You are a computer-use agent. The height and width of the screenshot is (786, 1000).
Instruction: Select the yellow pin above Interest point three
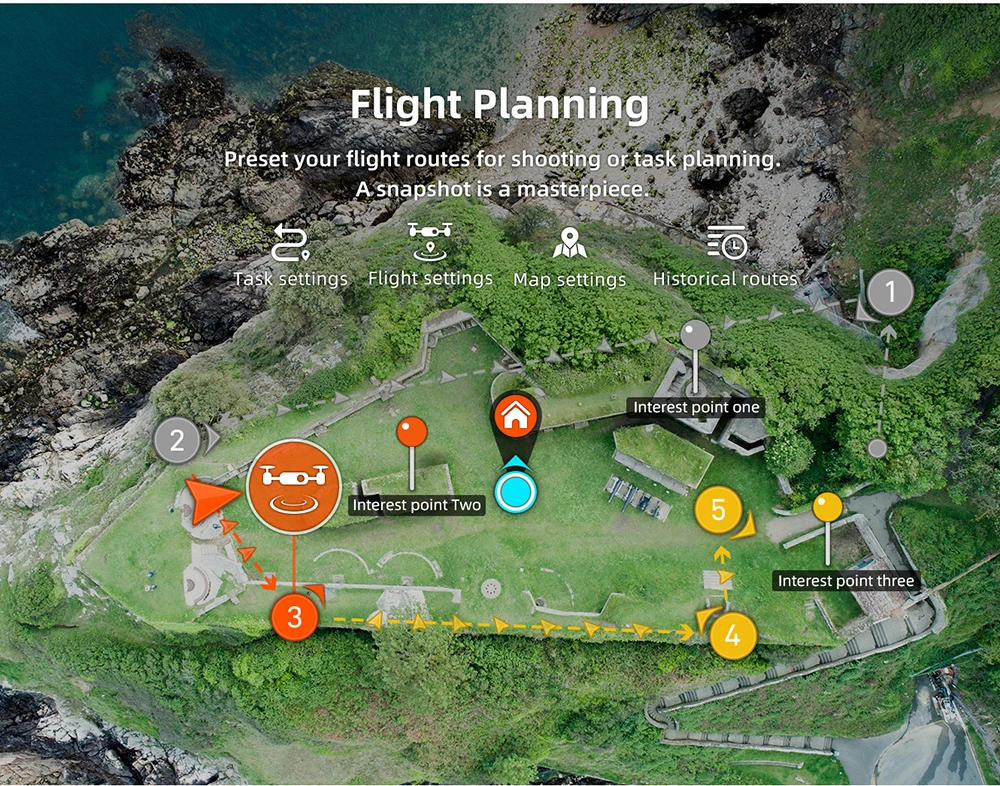point(828,507)
